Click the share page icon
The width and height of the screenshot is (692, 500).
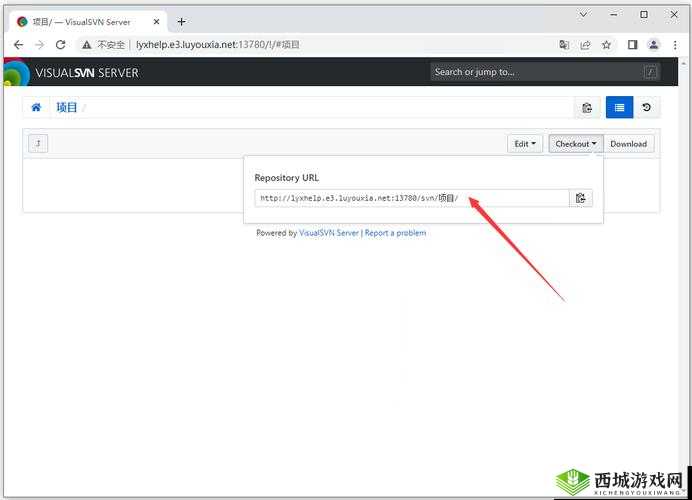(x=585, y=45)
